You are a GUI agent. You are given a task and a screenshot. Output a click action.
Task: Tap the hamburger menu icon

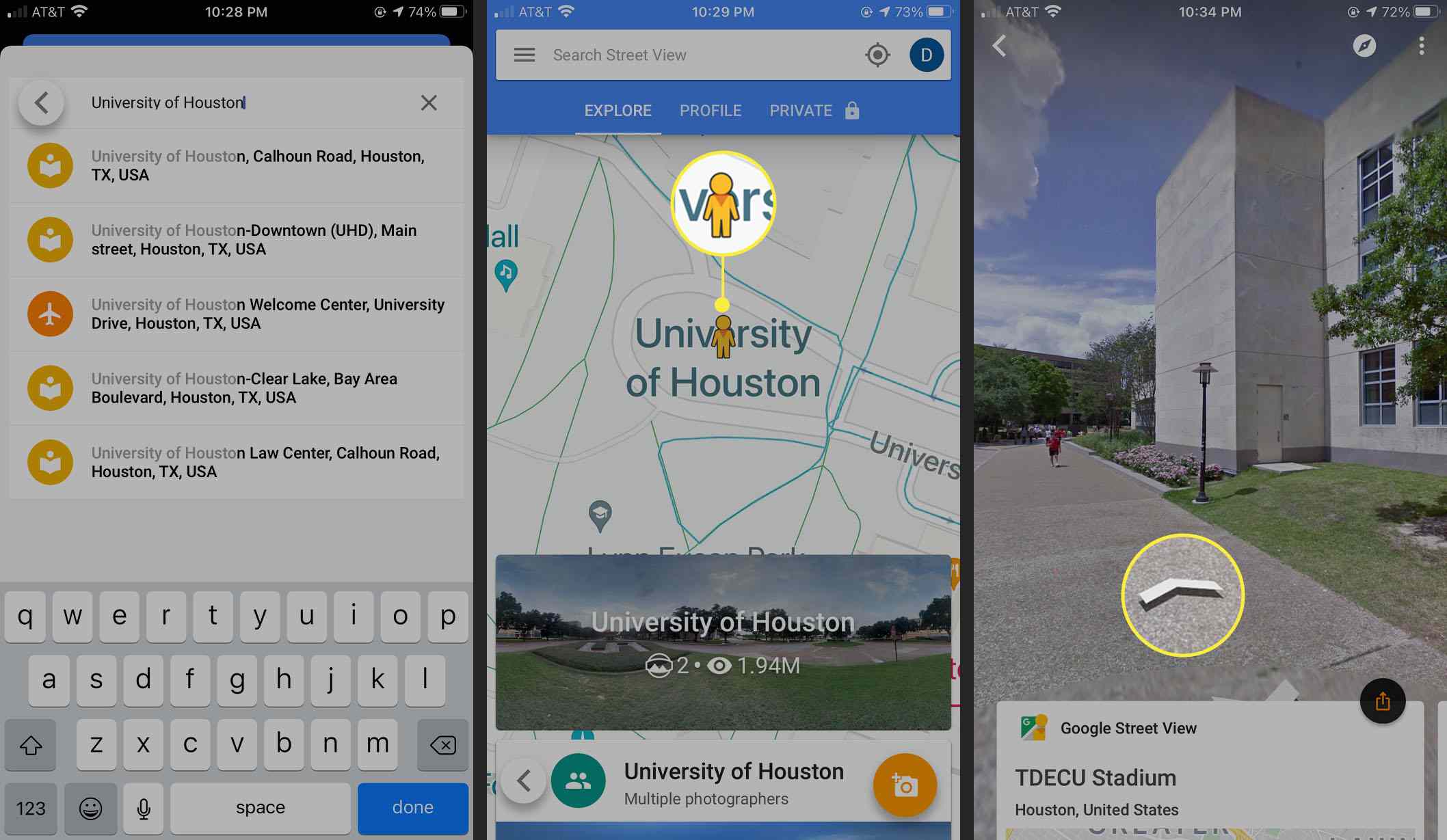point(524,55)
